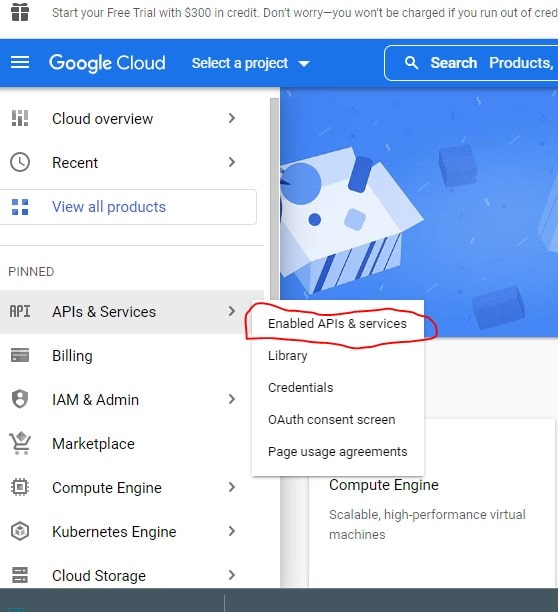Expand the Recent submenu chevron
This screenshot has height=612, width=558.
coord(232,162)
